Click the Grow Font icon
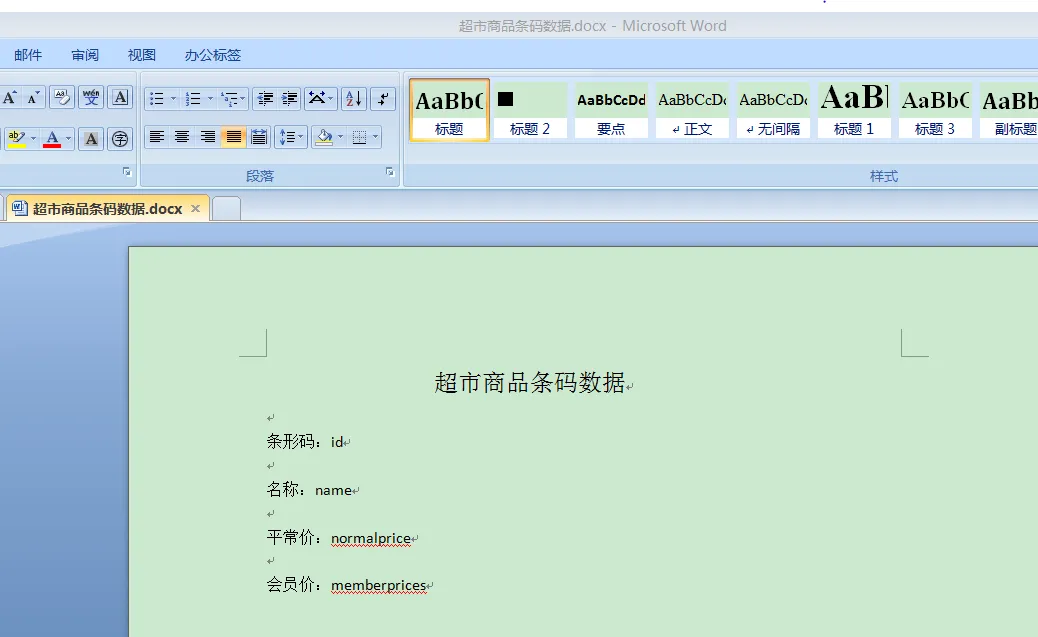Image resolution: width=1038 pixels, height=637 pixels. [x=9, y=98]
